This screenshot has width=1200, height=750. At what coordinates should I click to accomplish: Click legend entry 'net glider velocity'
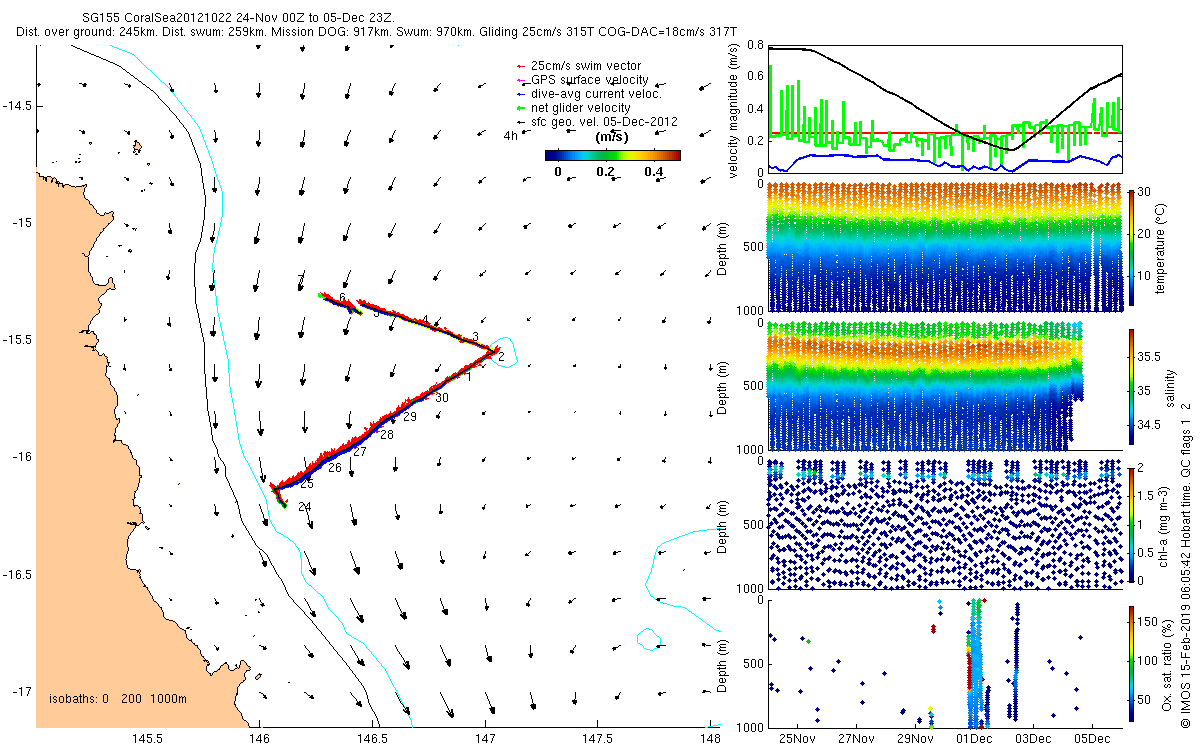pyautogui.click(x=581, y=108)
